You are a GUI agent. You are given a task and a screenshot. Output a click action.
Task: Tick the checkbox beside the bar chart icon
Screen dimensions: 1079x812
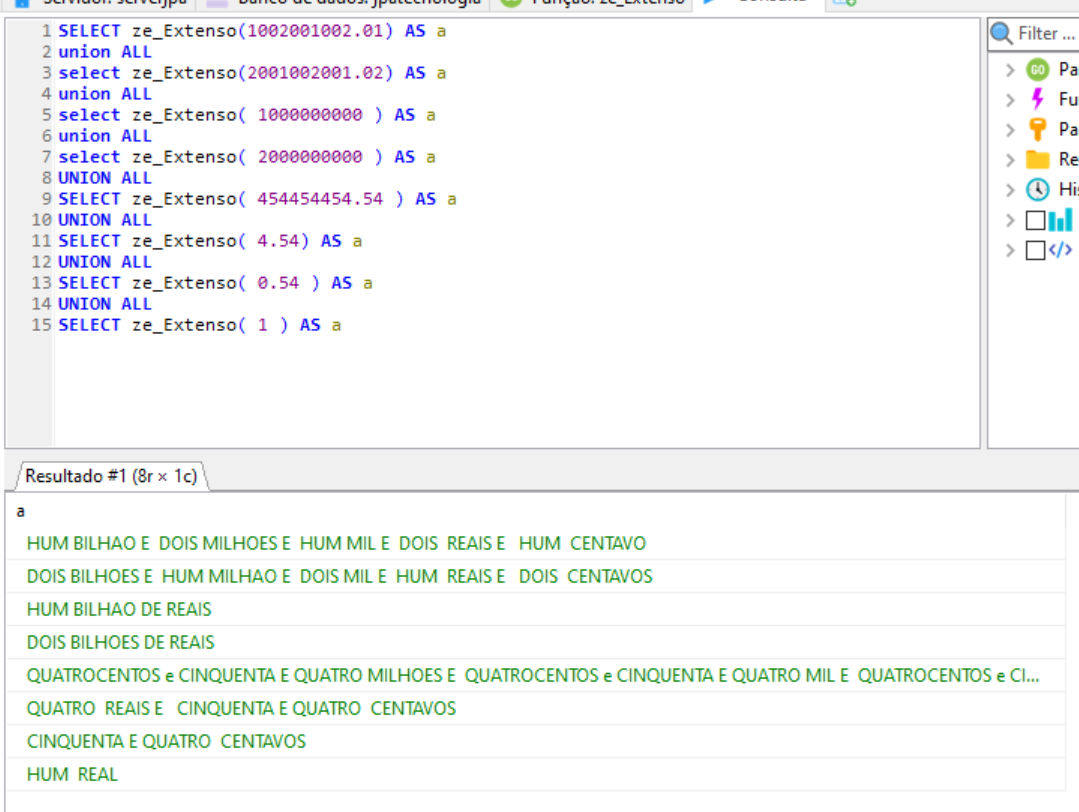tap(1036, 220)
